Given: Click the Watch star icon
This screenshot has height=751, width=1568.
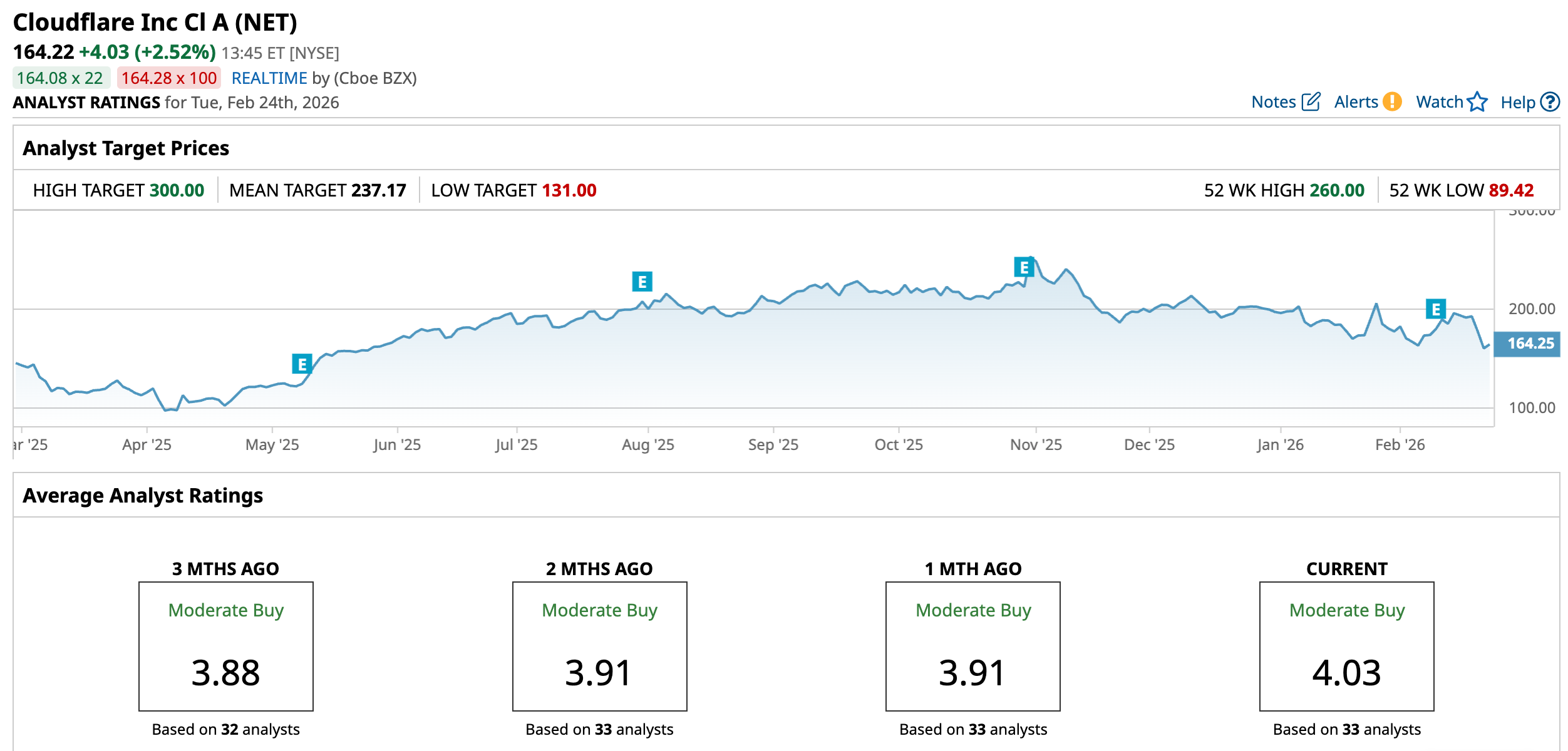Looking at the screenshot, I should point(1477,101).
